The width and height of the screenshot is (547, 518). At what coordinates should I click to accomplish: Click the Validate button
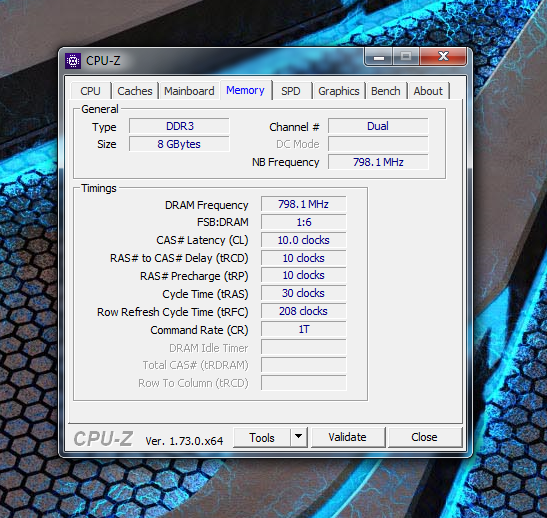coord(347,437)
